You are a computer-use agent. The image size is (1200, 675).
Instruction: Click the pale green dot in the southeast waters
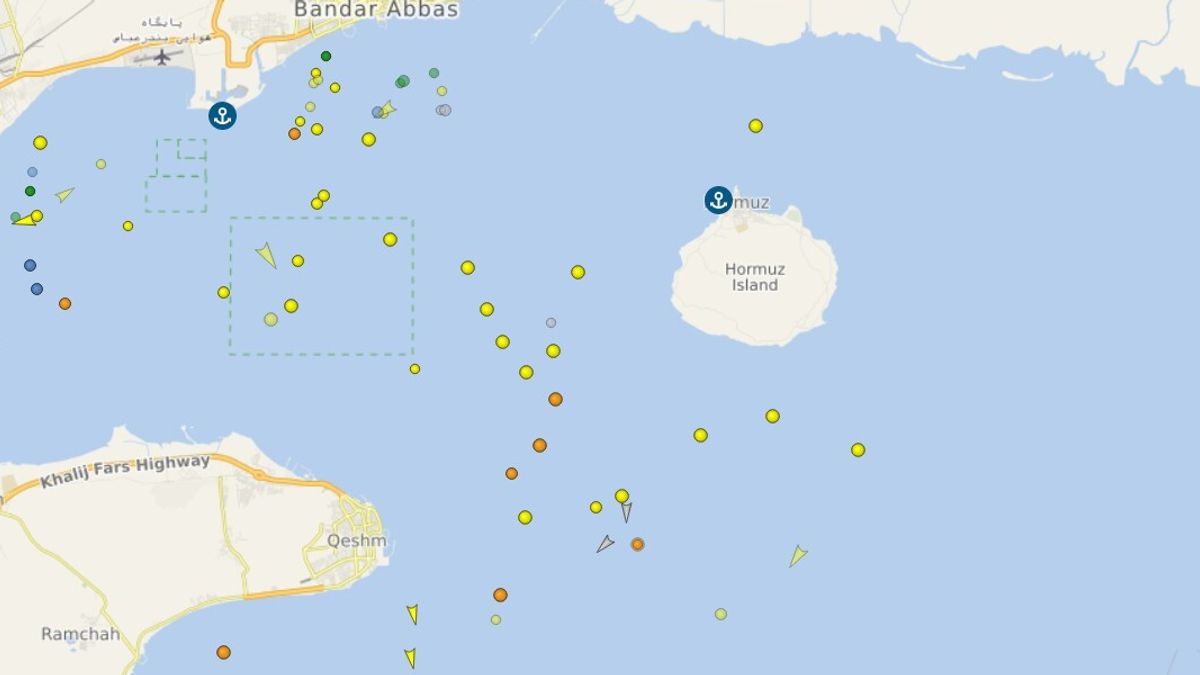721,614
